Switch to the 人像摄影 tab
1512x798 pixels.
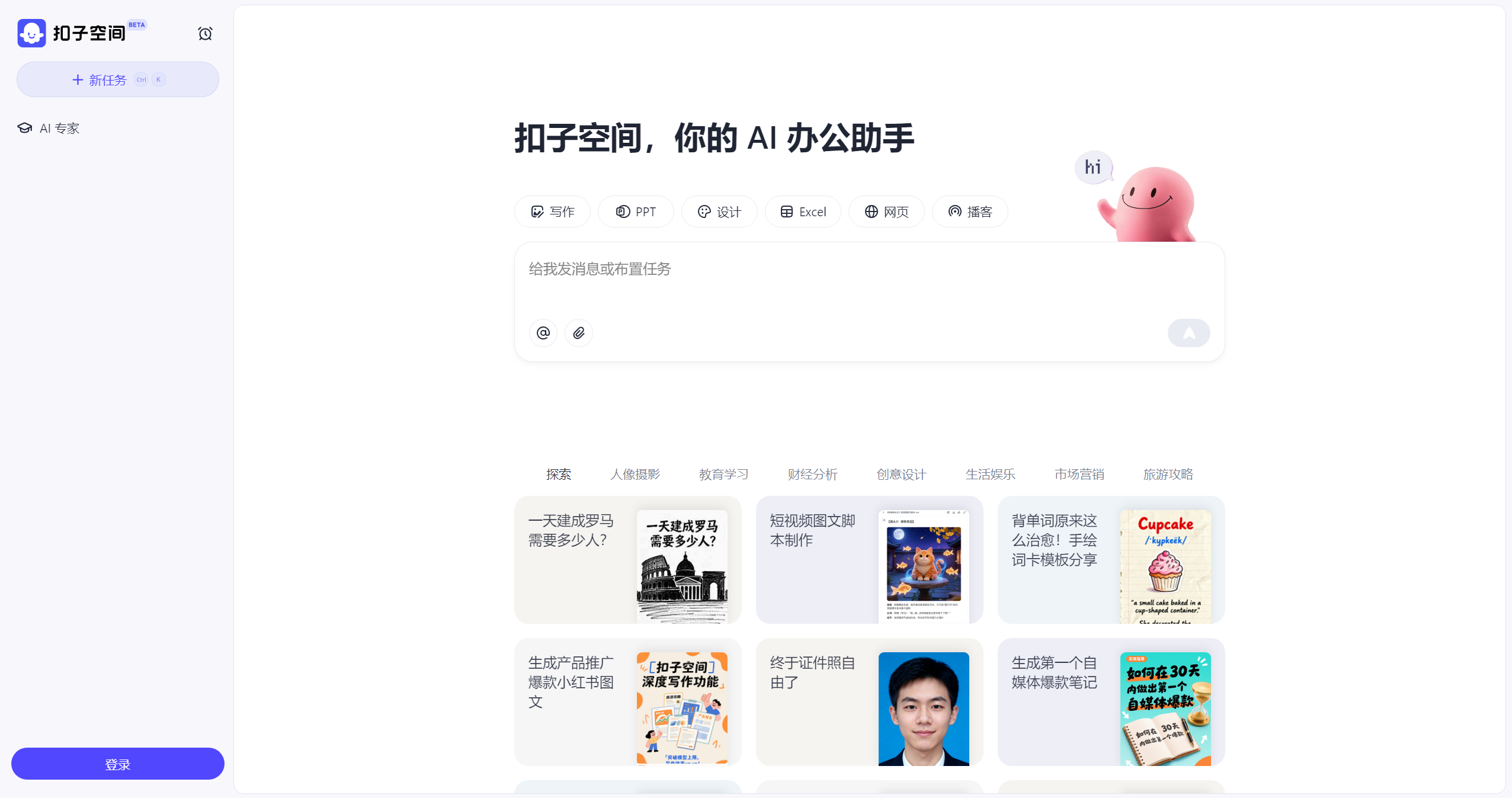pyautogui.click(x=635, y=474)
